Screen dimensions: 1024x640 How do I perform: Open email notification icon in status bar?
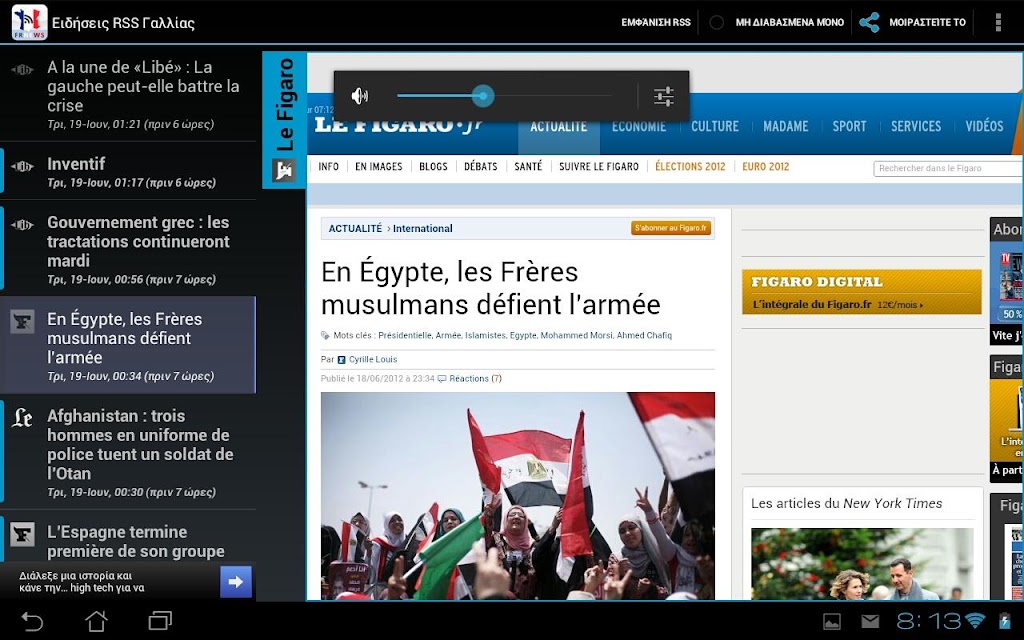871,621
